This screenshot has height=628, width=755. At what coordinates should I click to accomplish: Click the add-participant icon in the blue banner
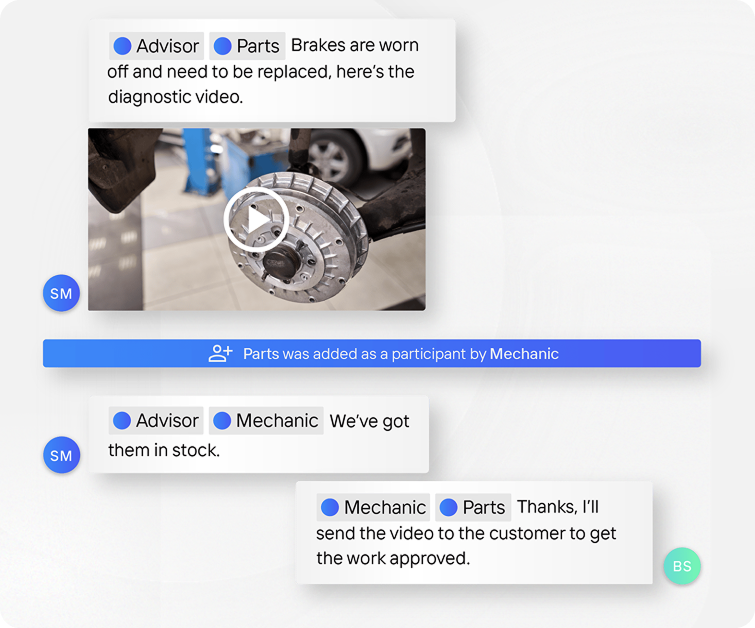(220, 353)
